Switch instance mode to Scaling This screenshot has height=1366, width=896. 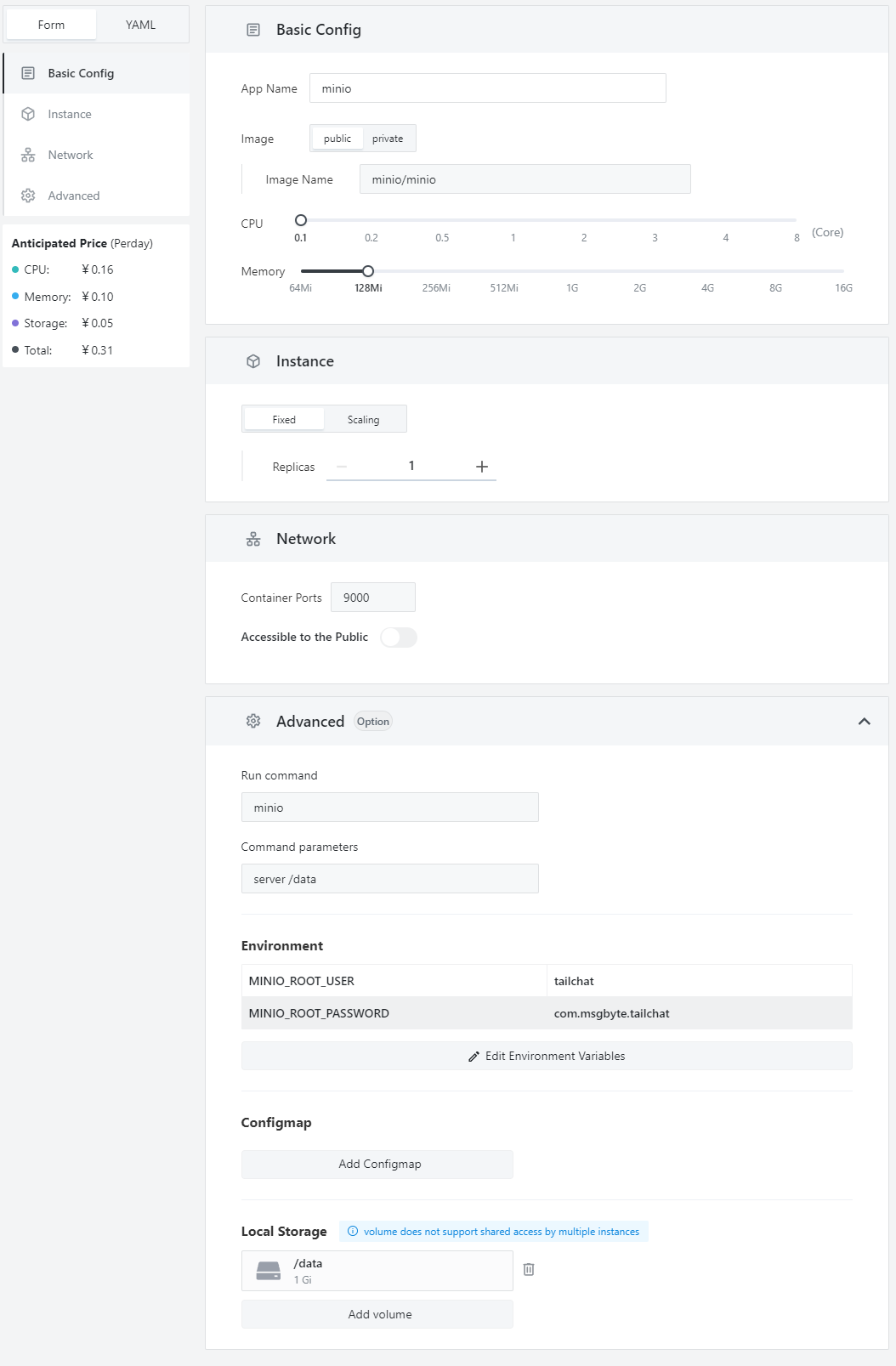pyautogui.click(x=363, y=420)
